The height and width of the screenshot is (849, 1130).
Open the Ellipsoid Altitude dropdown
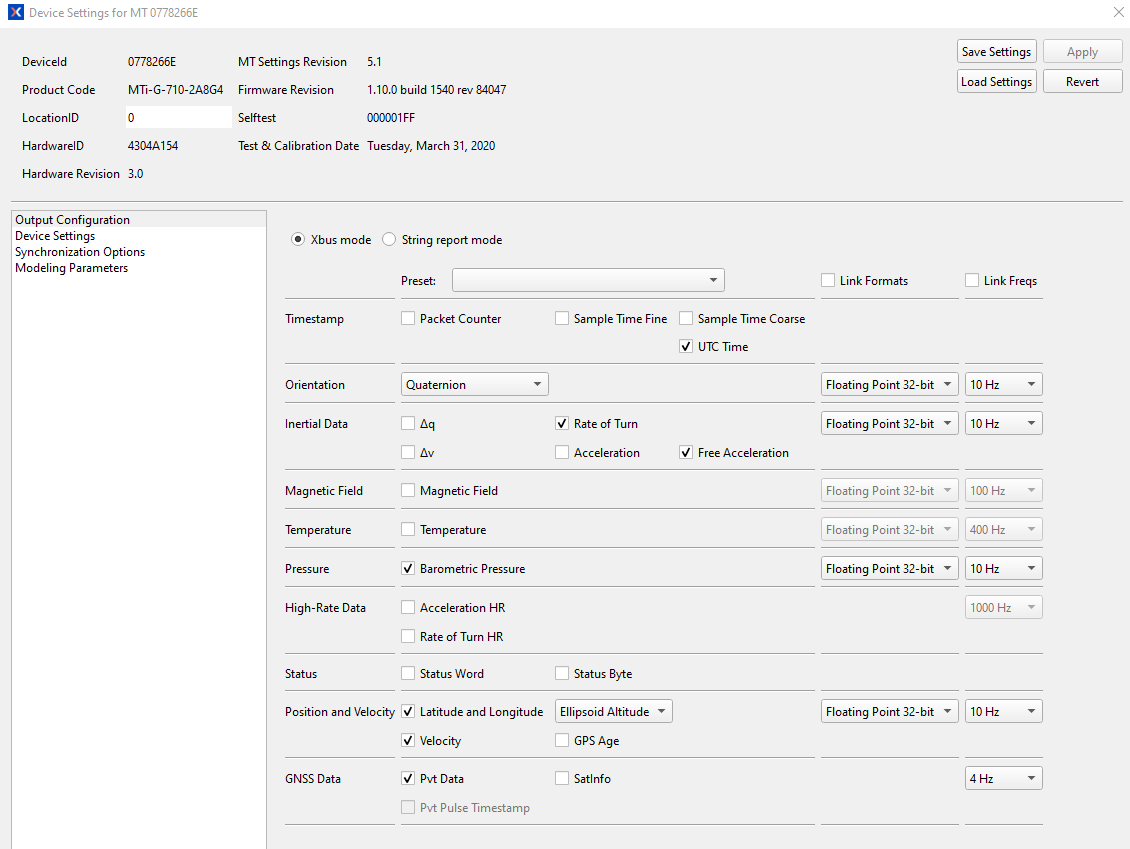pyautogui.click(x=613, y=711)
